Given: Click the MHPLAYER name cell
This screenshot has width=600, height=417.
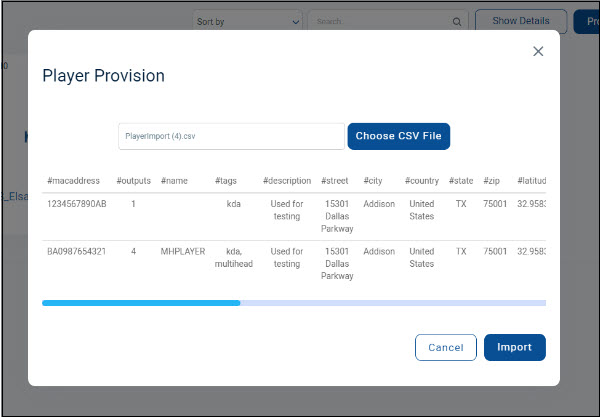Looking at the screenshot, I should (x=182, y=251).
